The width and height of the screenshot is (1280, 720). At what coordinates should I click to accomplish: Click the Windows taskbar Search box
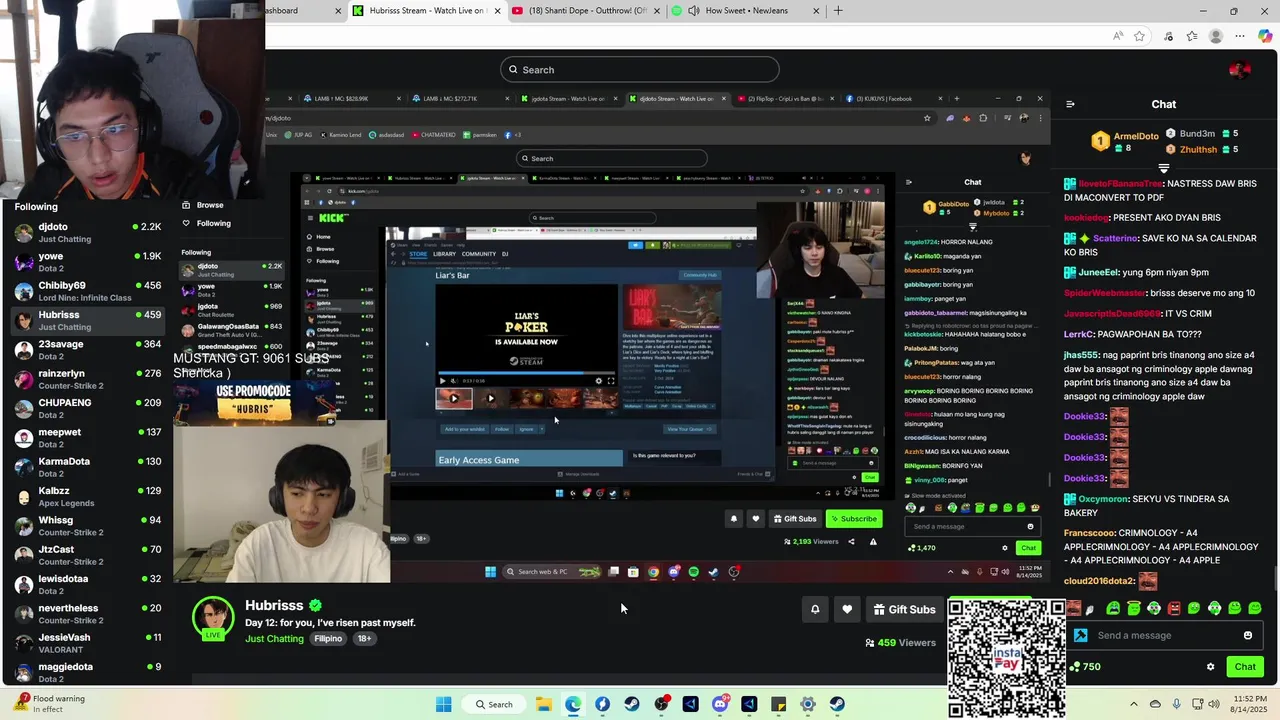pos(494,704)
